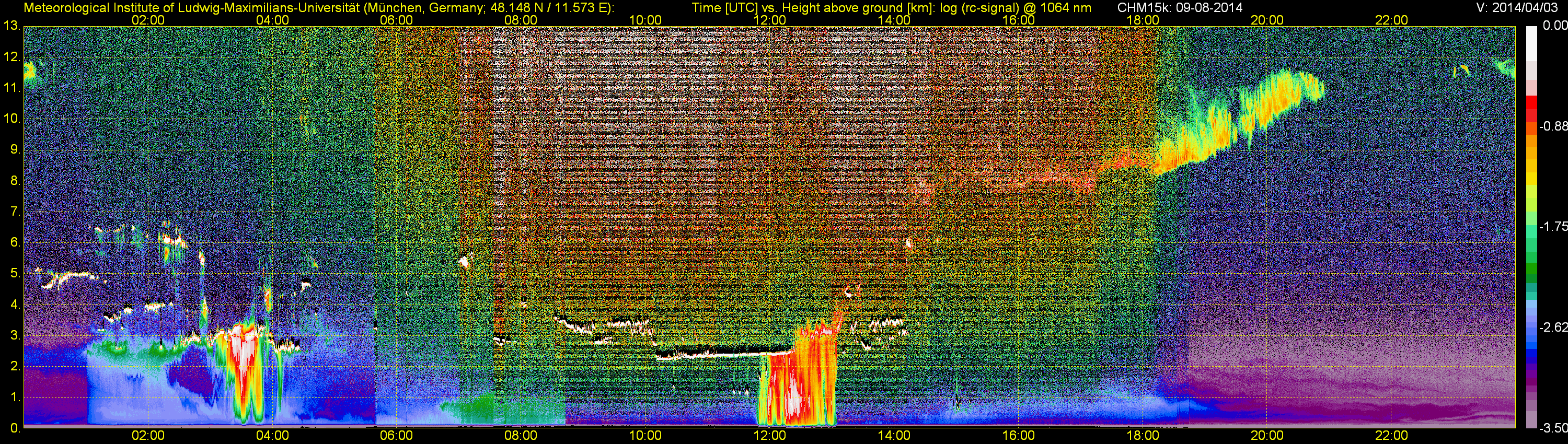Click the 14:00 label on the bottom time axis
Screen dimensions: 1568x444
[x=894, y=436]
